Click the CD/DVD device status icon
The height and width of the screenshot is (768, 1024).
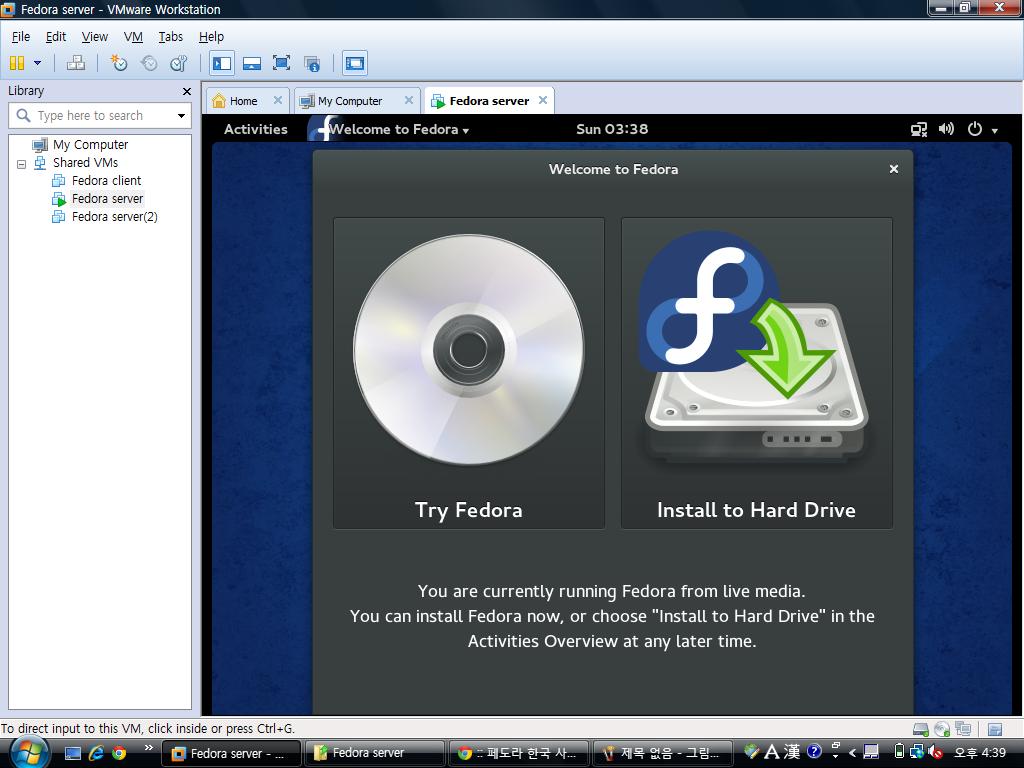point(942,729)
